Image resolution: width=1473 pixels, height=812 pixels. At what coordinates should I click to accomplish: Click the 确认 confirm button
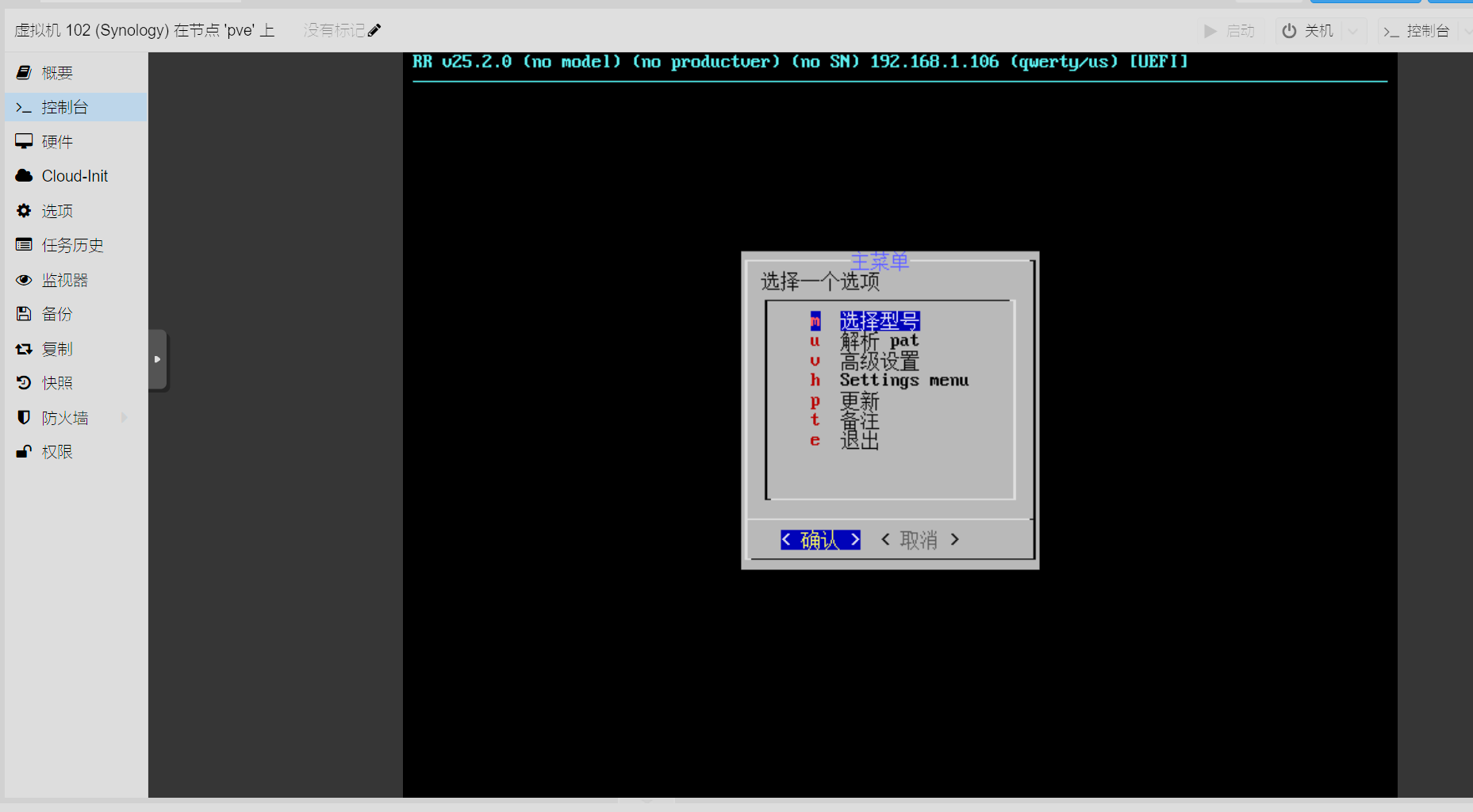(x=820, y=540)
